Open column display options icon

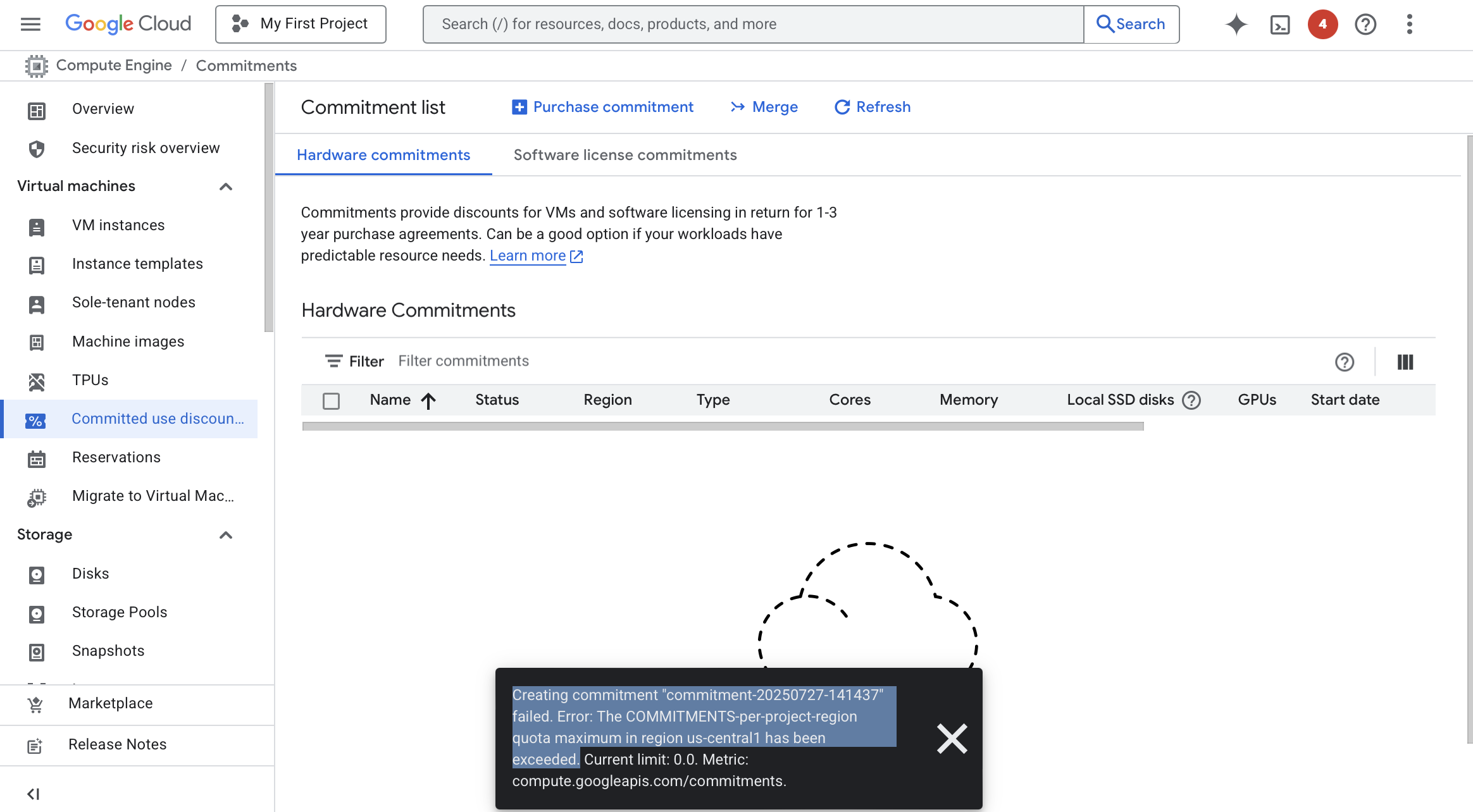pos(1405,362)
